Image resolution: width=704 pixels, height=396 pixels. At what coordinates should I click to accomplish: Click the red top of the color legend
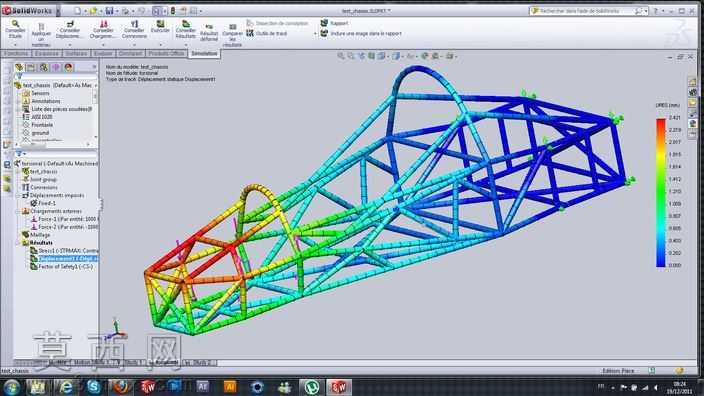tap(660, 120)
